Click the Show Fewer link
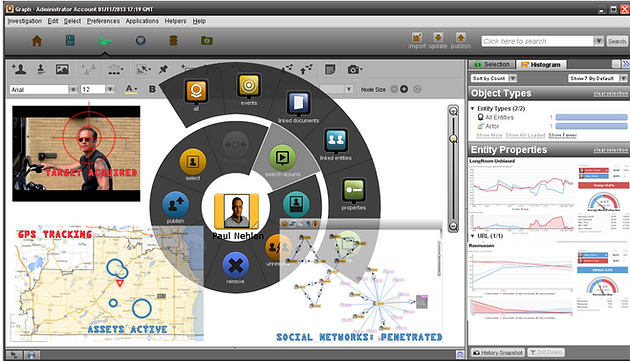 tap(562, 135)
